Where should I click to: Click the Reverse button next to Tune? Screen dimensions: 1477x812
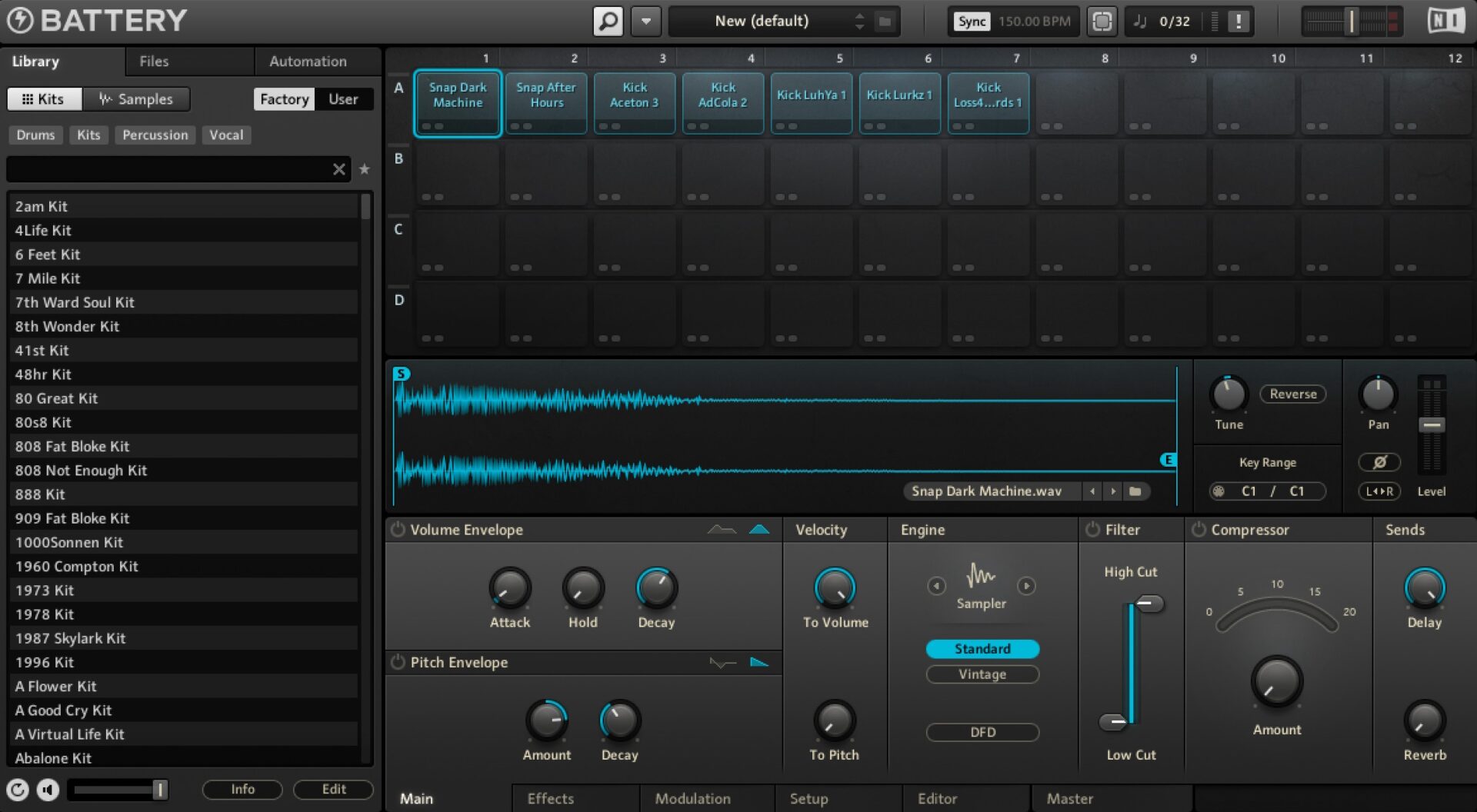click(x=1292, y=394)
